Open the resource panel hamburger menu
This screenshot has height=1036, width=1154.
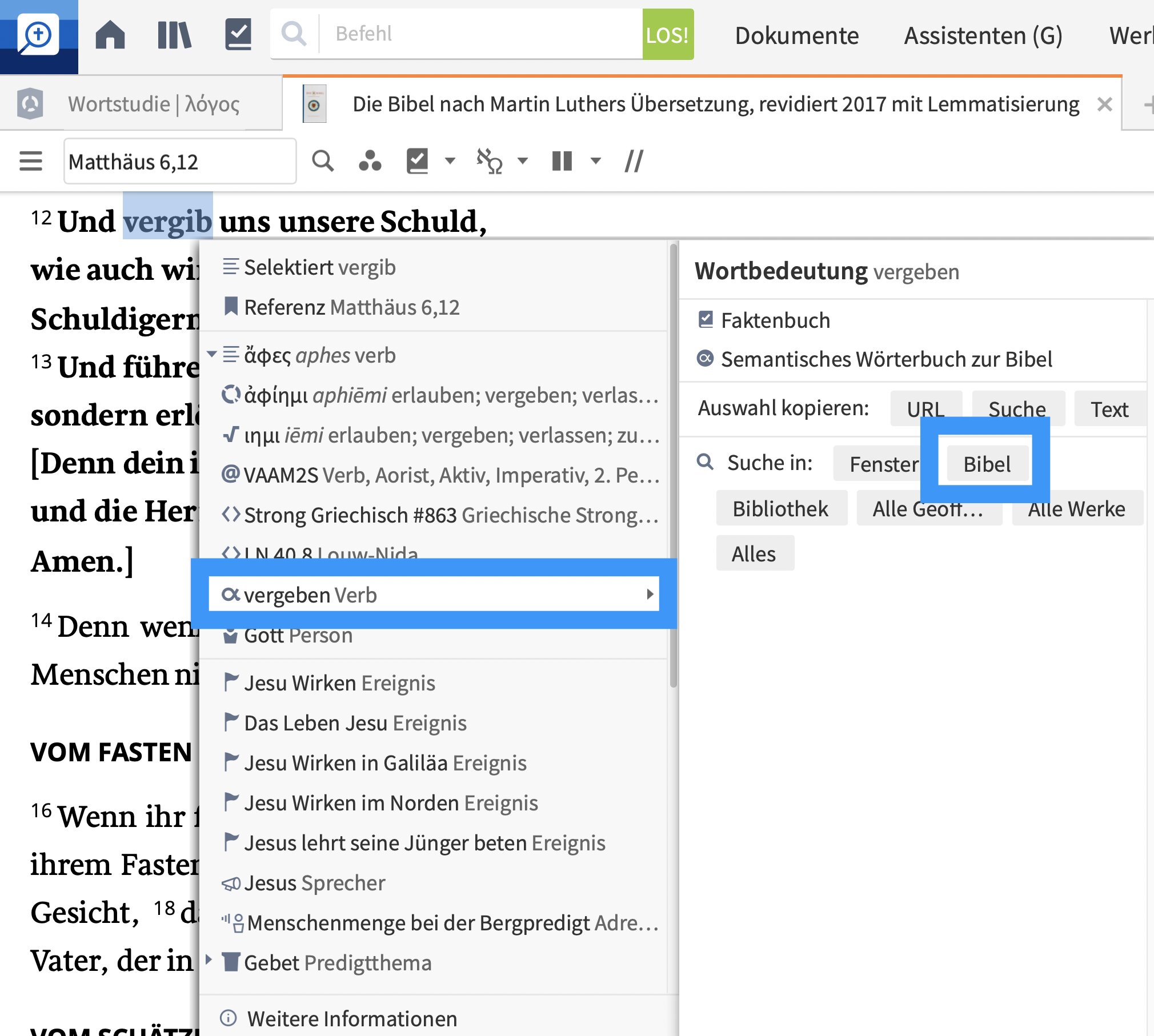31,162
